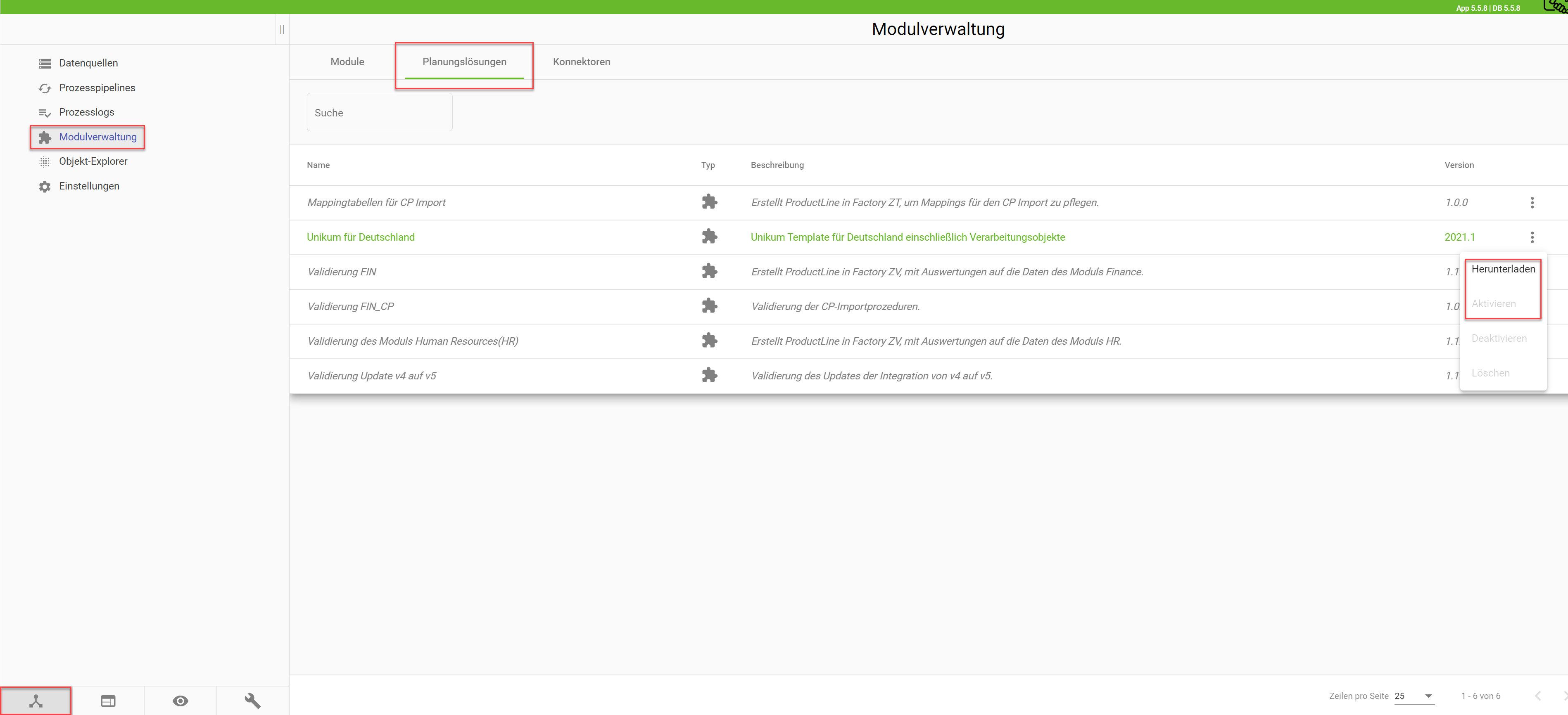The image size is (1568, 715).
Task: Open Einstellungen with the gear icon
Action: pos(88,186)
